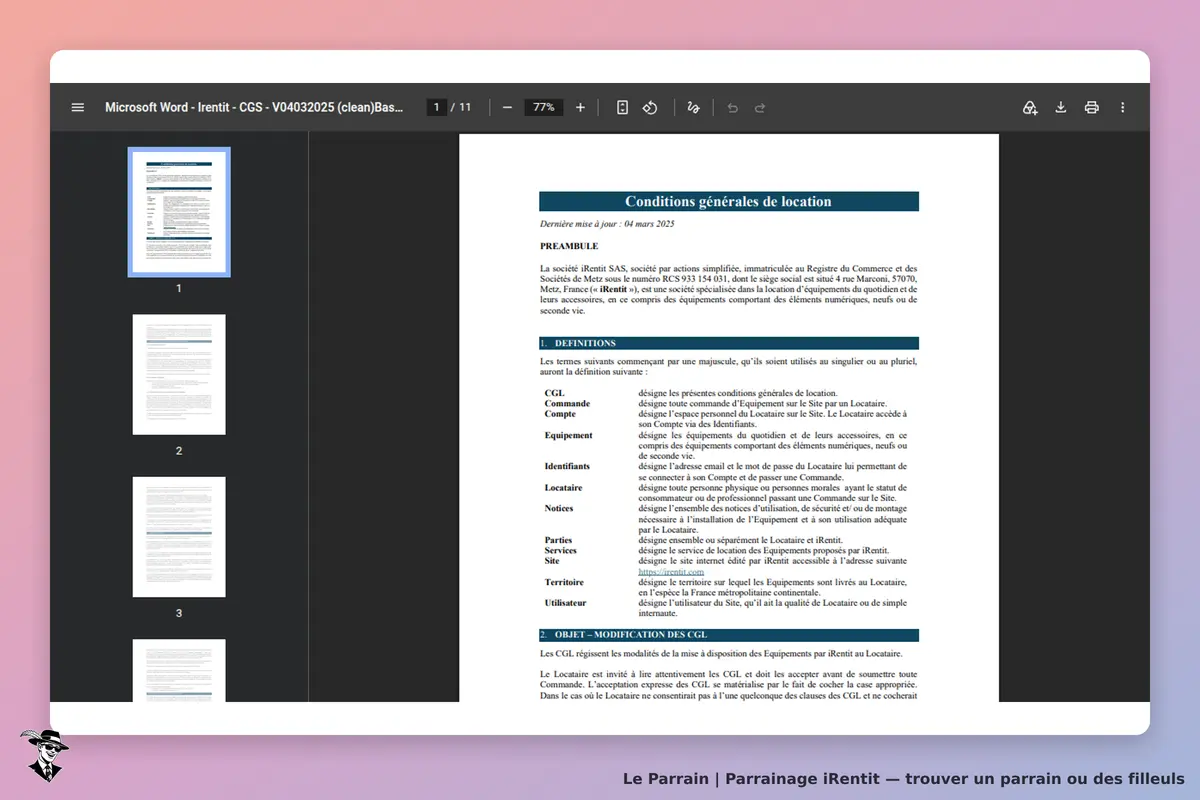Click the undo arrow
Image resolution: width=1200 pixels, height=800 pixels.
point(732,107)
